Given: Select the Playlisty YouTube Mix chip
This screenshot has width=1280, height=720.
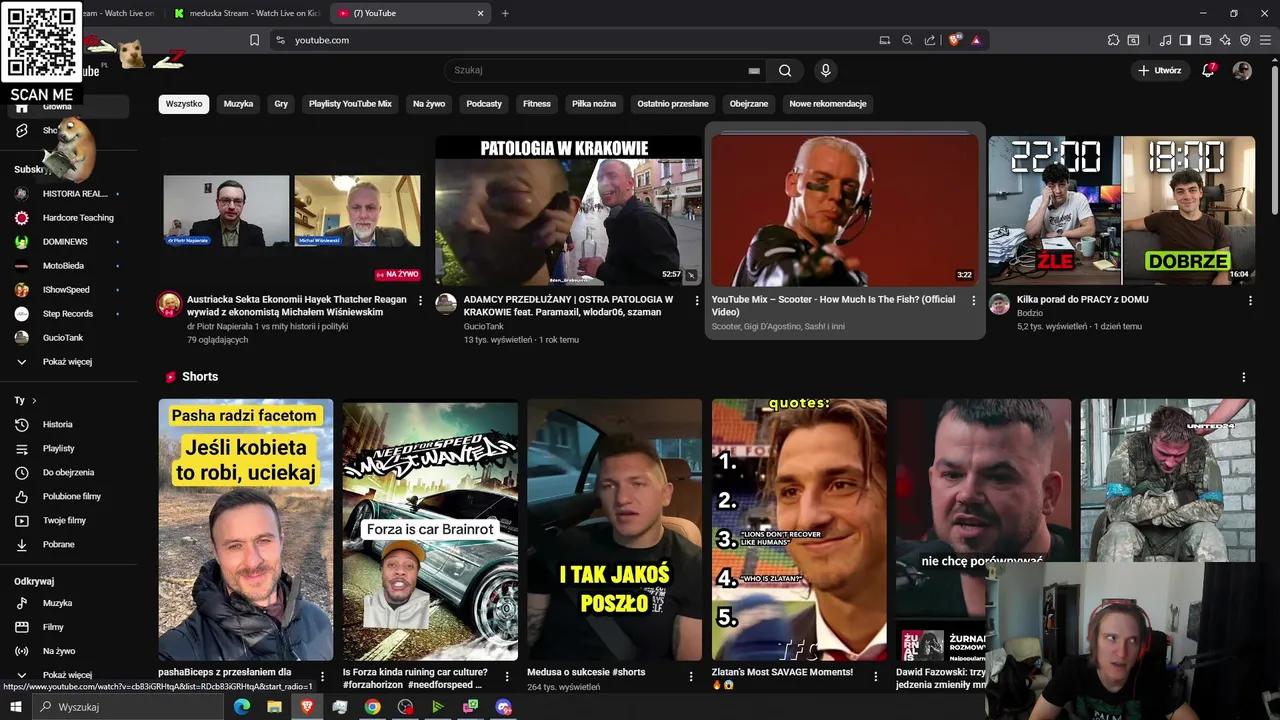Looking at the screenshot, I should [x=350, y=104].
